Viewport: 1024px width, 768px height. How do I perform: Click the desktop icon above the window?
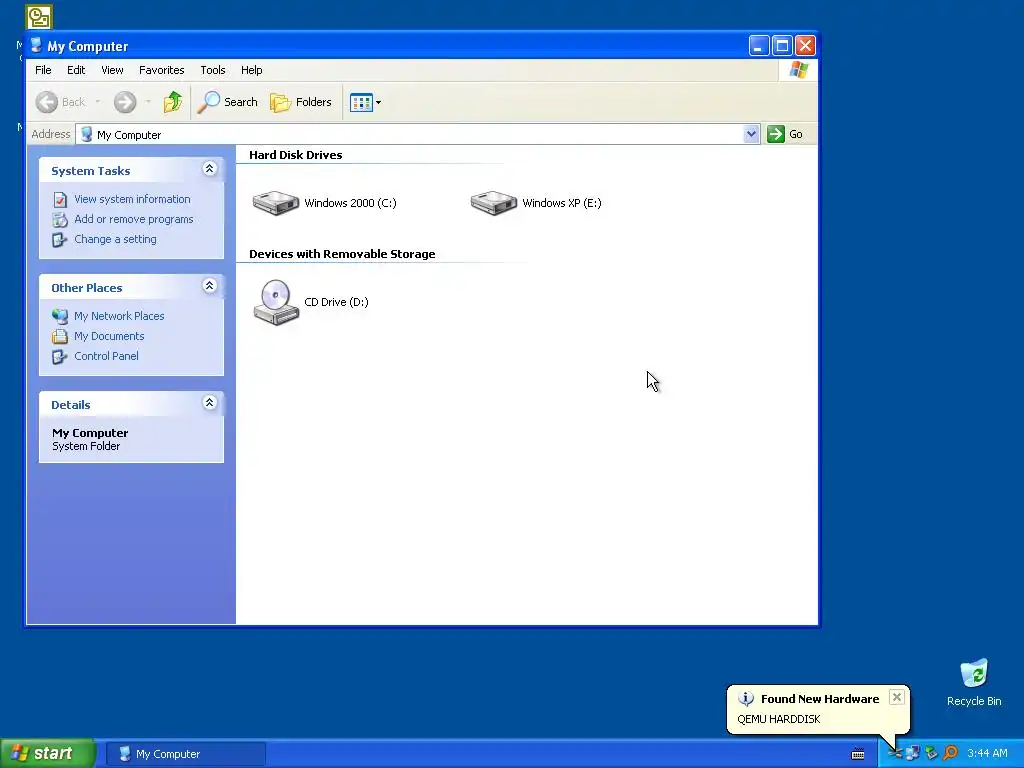39,17
